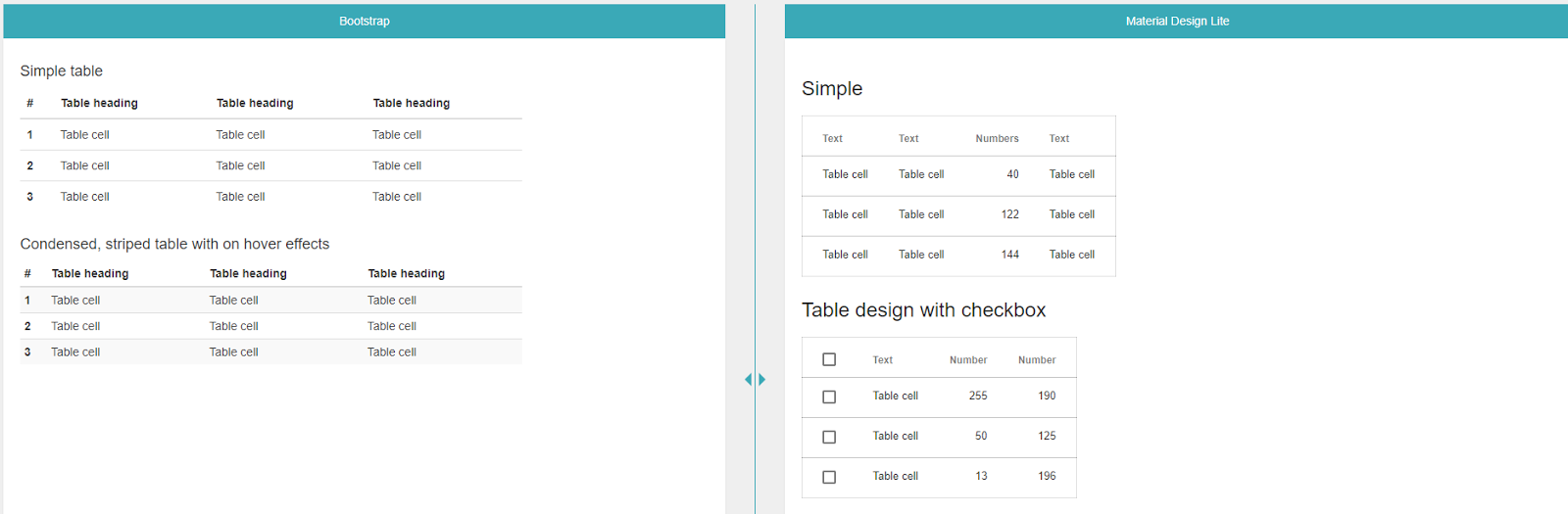Select the cell with value 40
Image resolution: width=1568 pixels, height=514 pixels.
tap(1012, 174)
